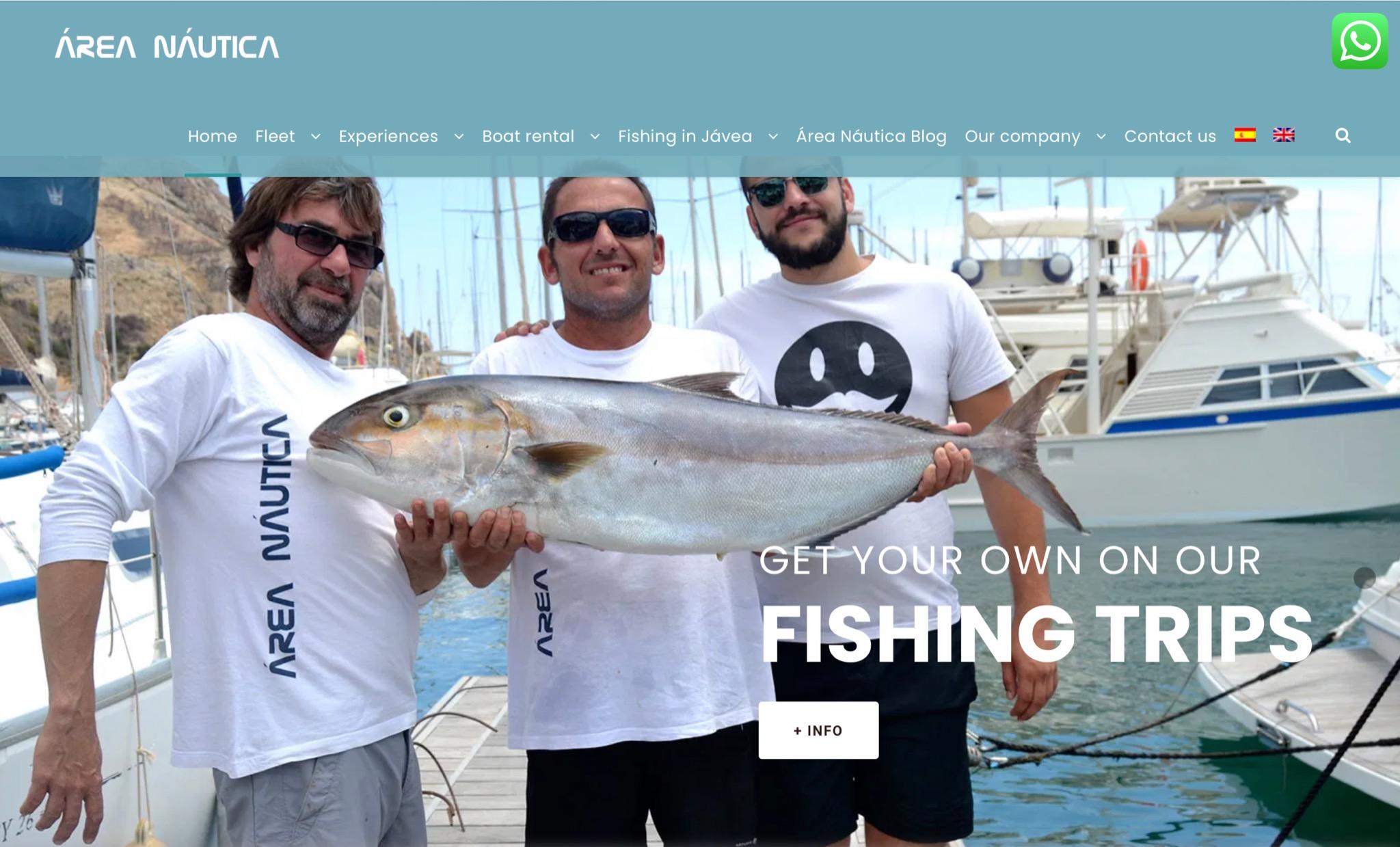
Task: Click the search magnifier icon
Action: (1343, 136)
